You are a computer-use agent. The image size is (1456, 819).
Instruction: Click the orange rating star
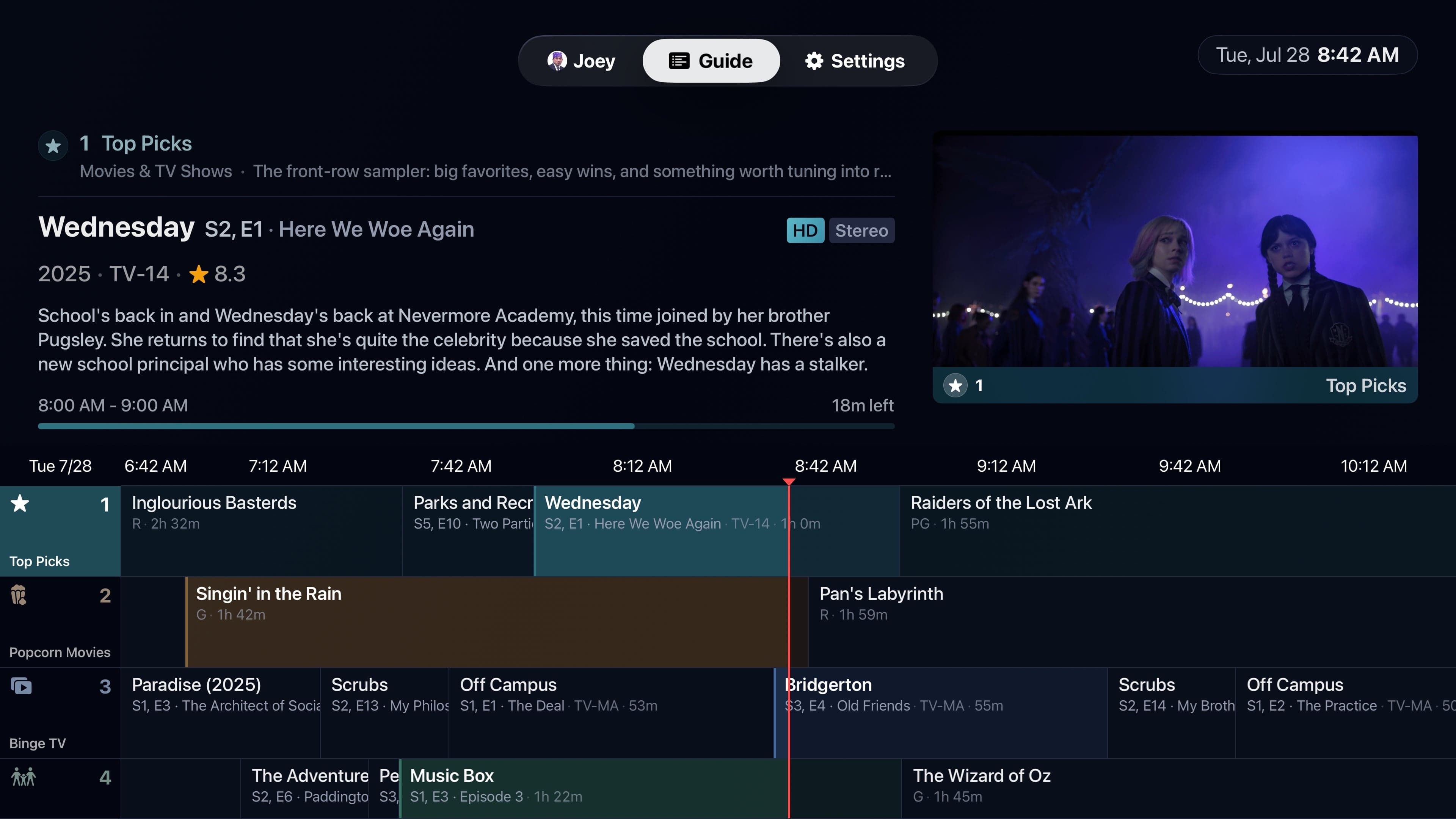pos(198,274)
